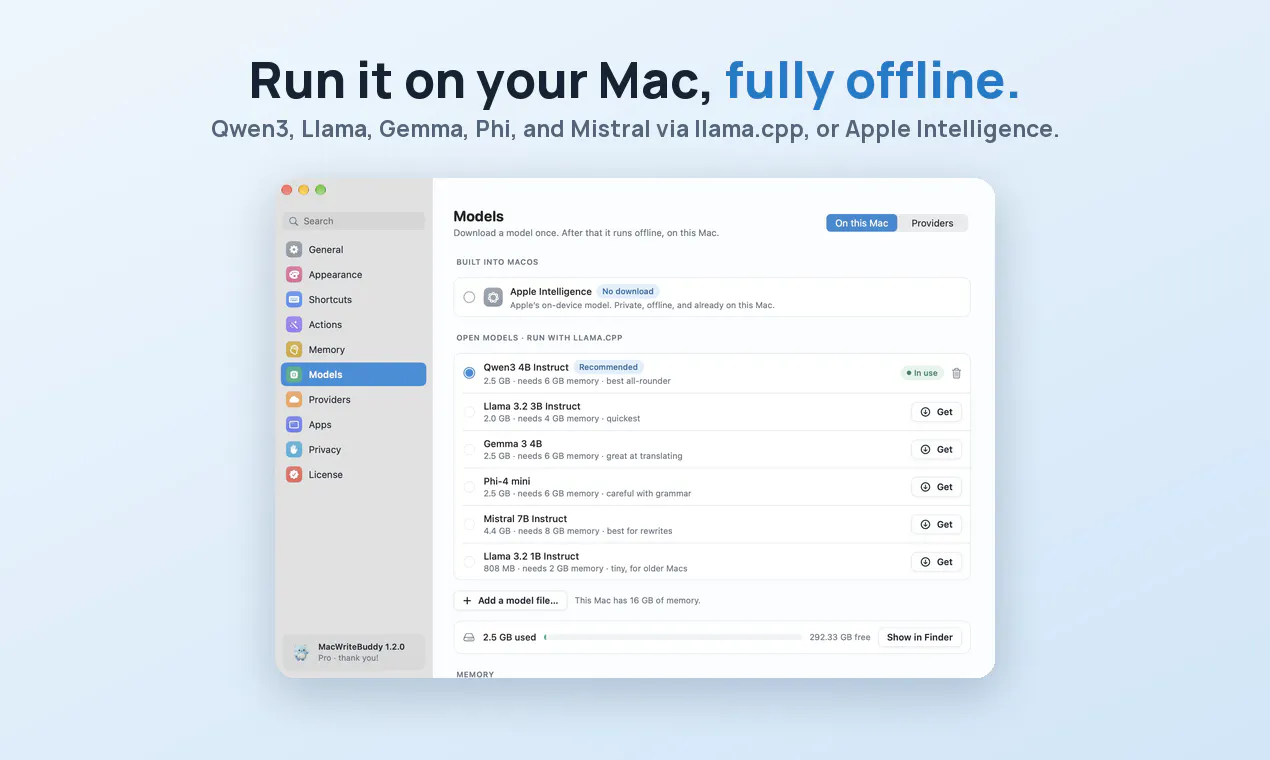Image resolution: width=1270 pixels, height=760 pixels.
Task: Click the General gear icon in sidebar
Action: [x=294, y=250]
